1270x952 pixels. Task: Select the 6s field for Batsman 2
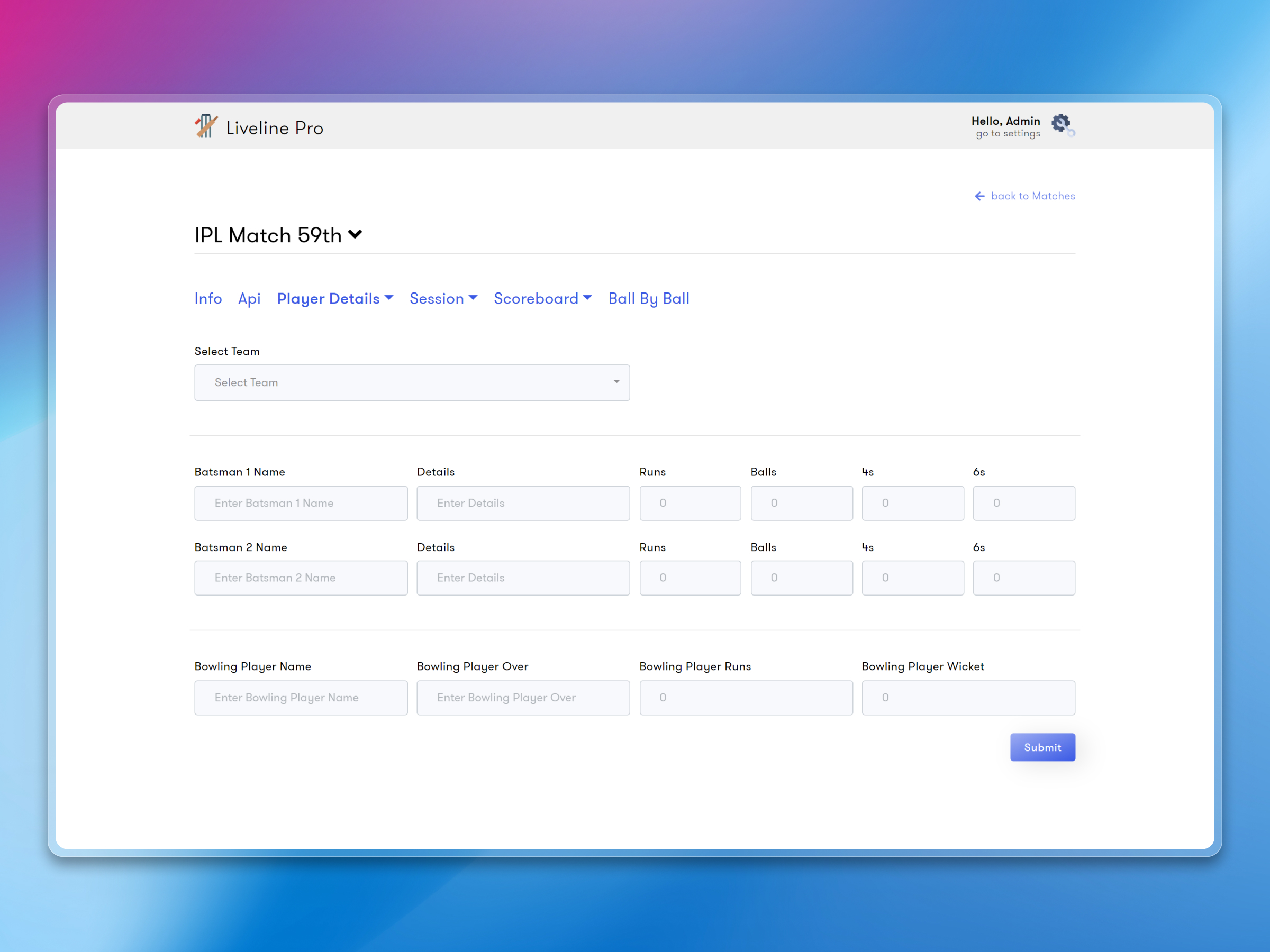[1024, 578]
